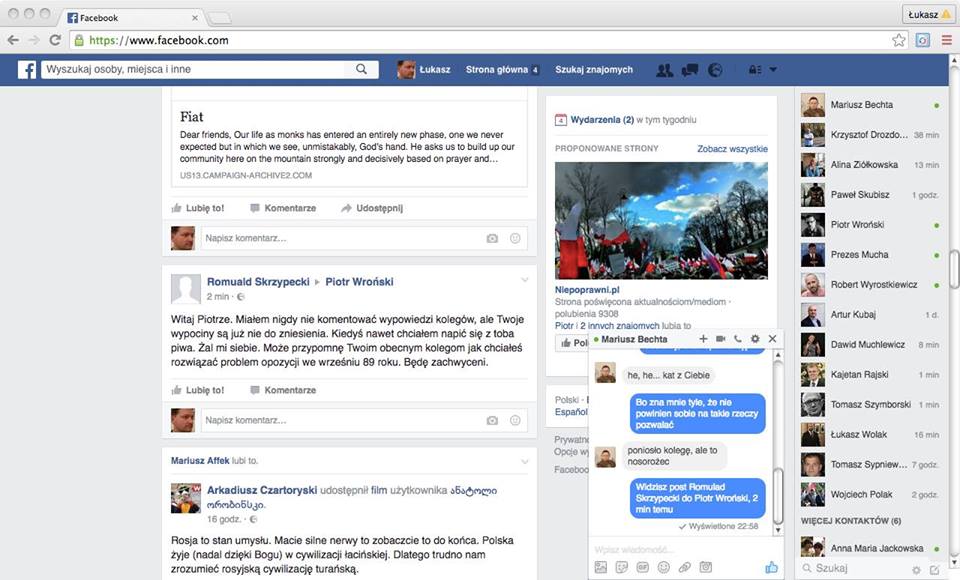This screenshot has height=580, width=960.
Task: Open account dropdown arrow in top bar
Action: 773,70
